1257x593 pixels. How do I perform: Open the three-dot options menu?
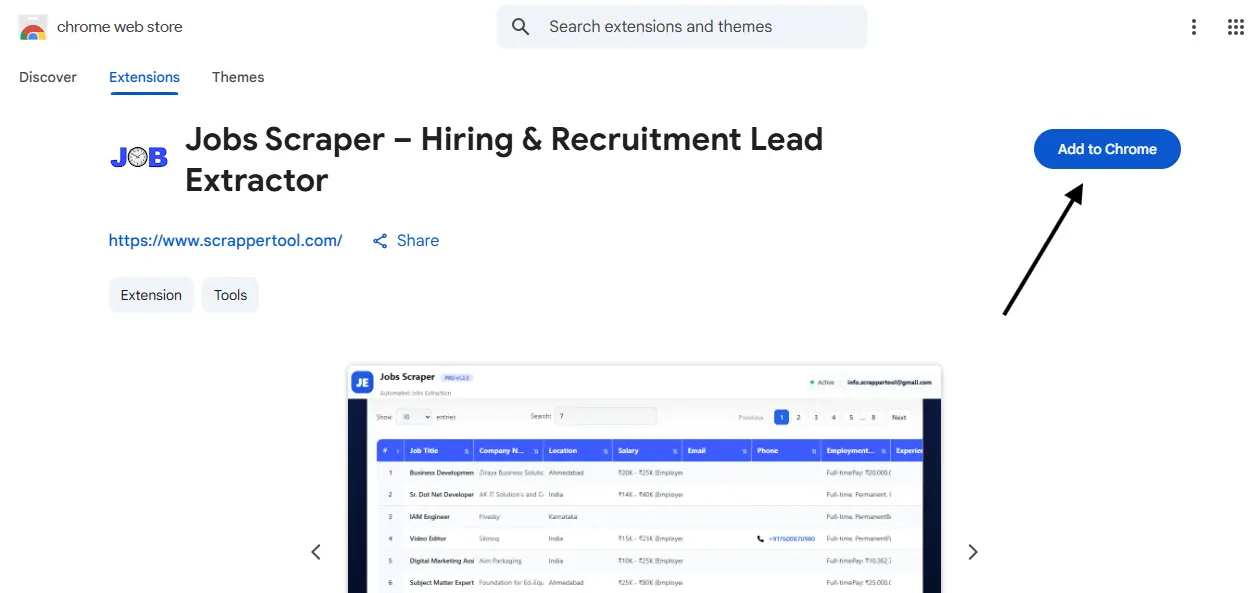point(1194,27)
